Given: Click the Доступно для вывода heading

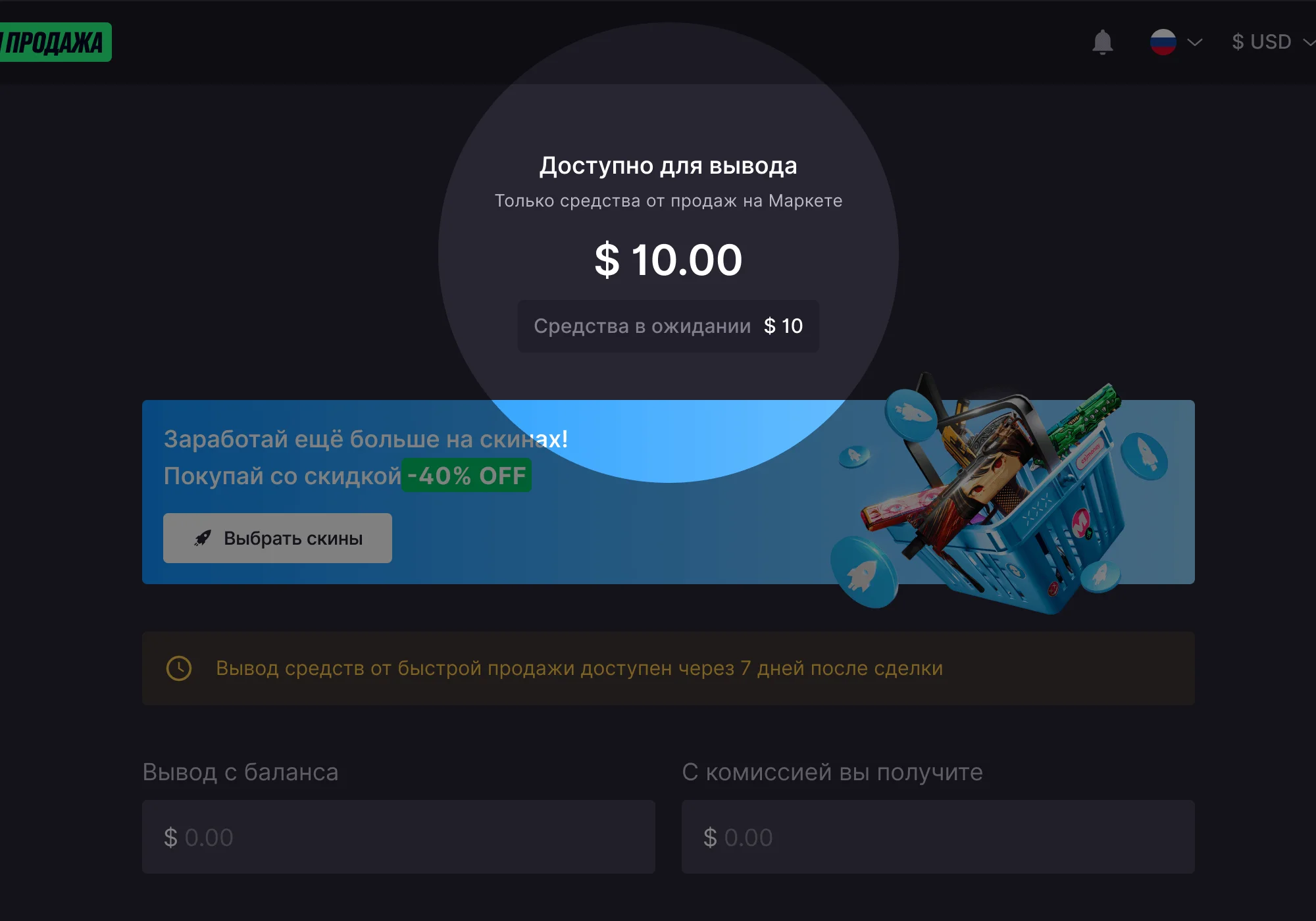Looking at the screenshot, I should 669,166.
